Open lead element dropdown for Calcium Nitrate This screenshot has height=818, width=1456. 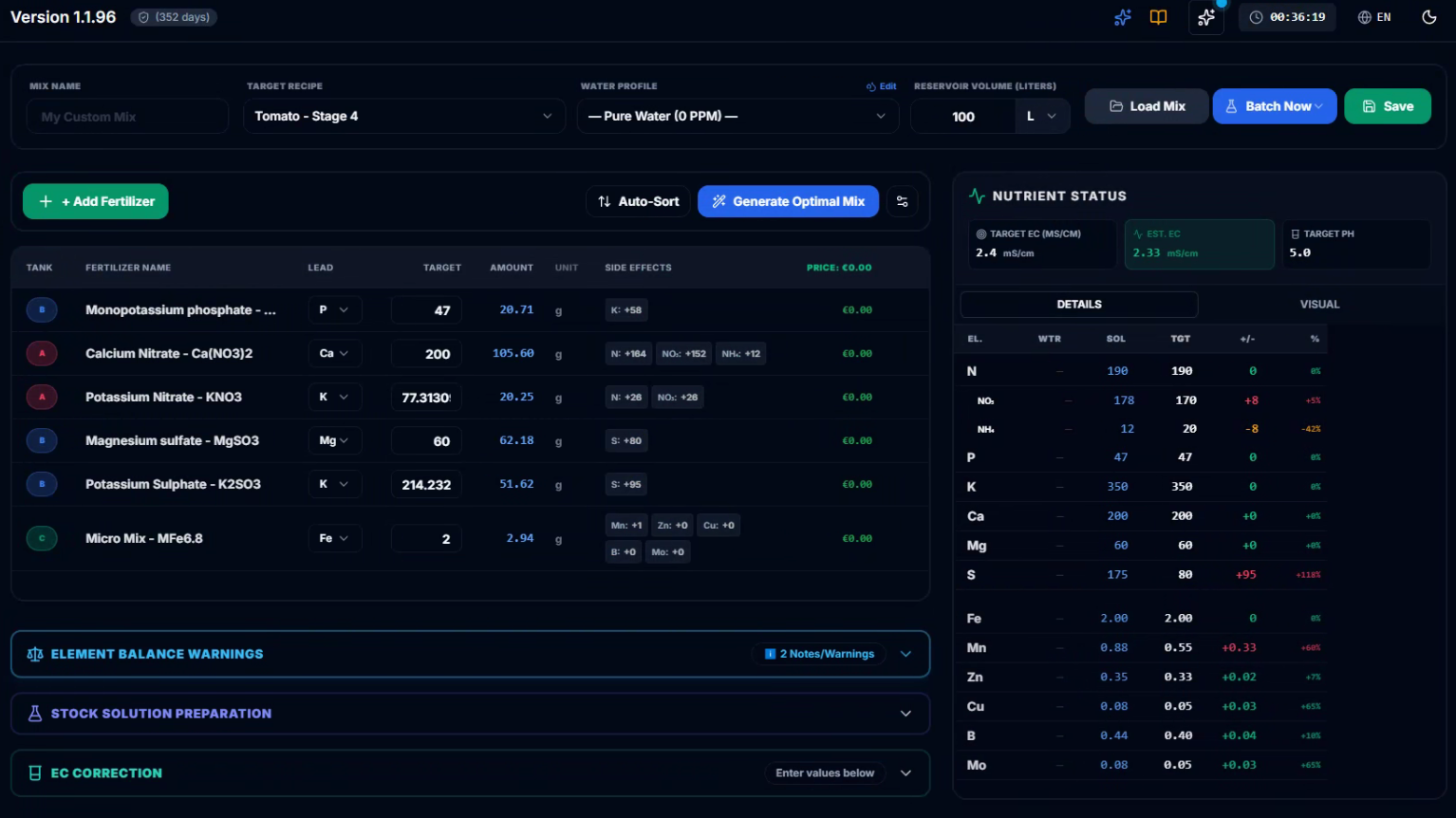335,354
